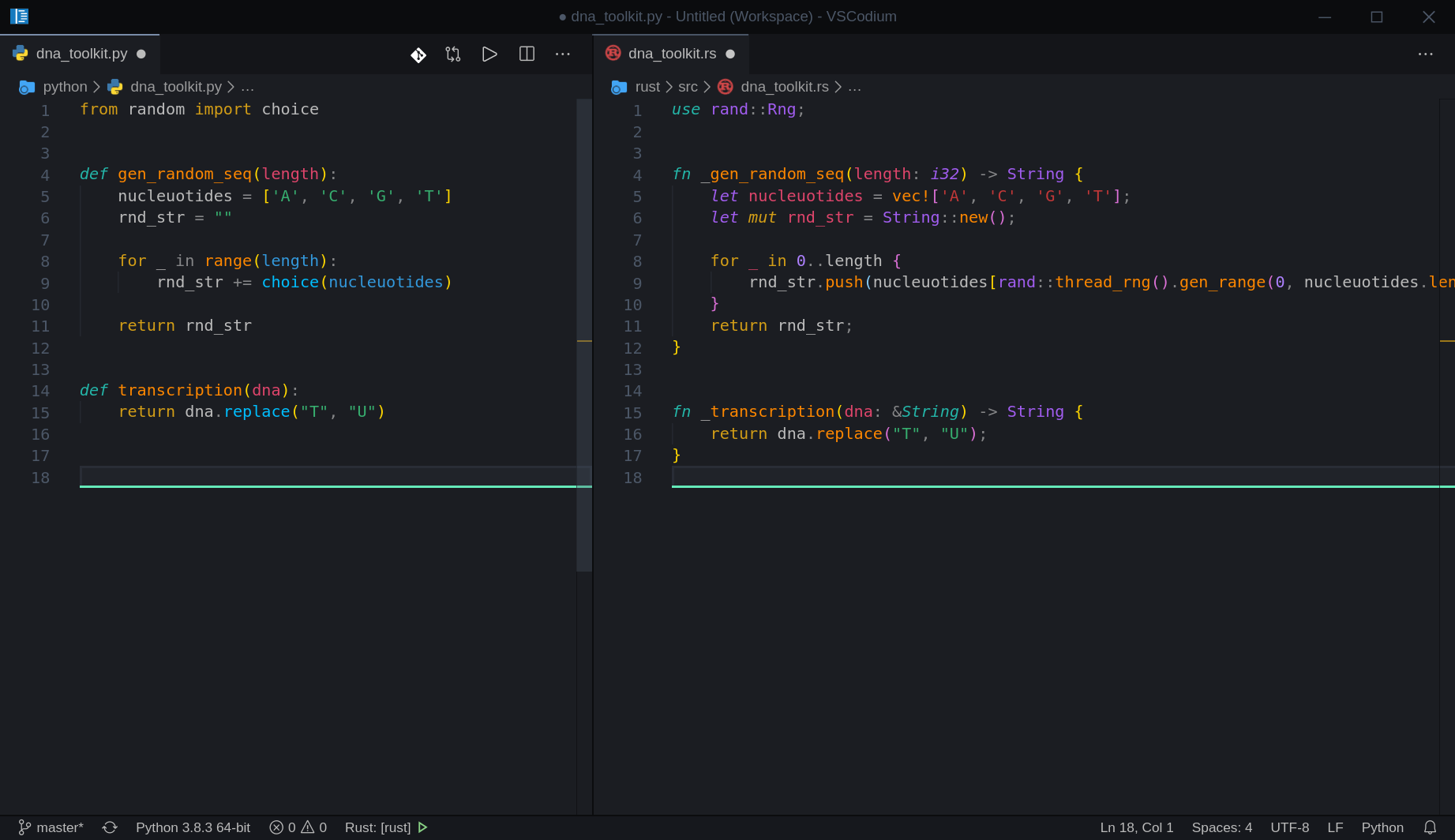Viewport: 1455px width, 840px height.
Task: Expand the right breadcrumb ellipsis symbol list
Action: coord(854,87)
